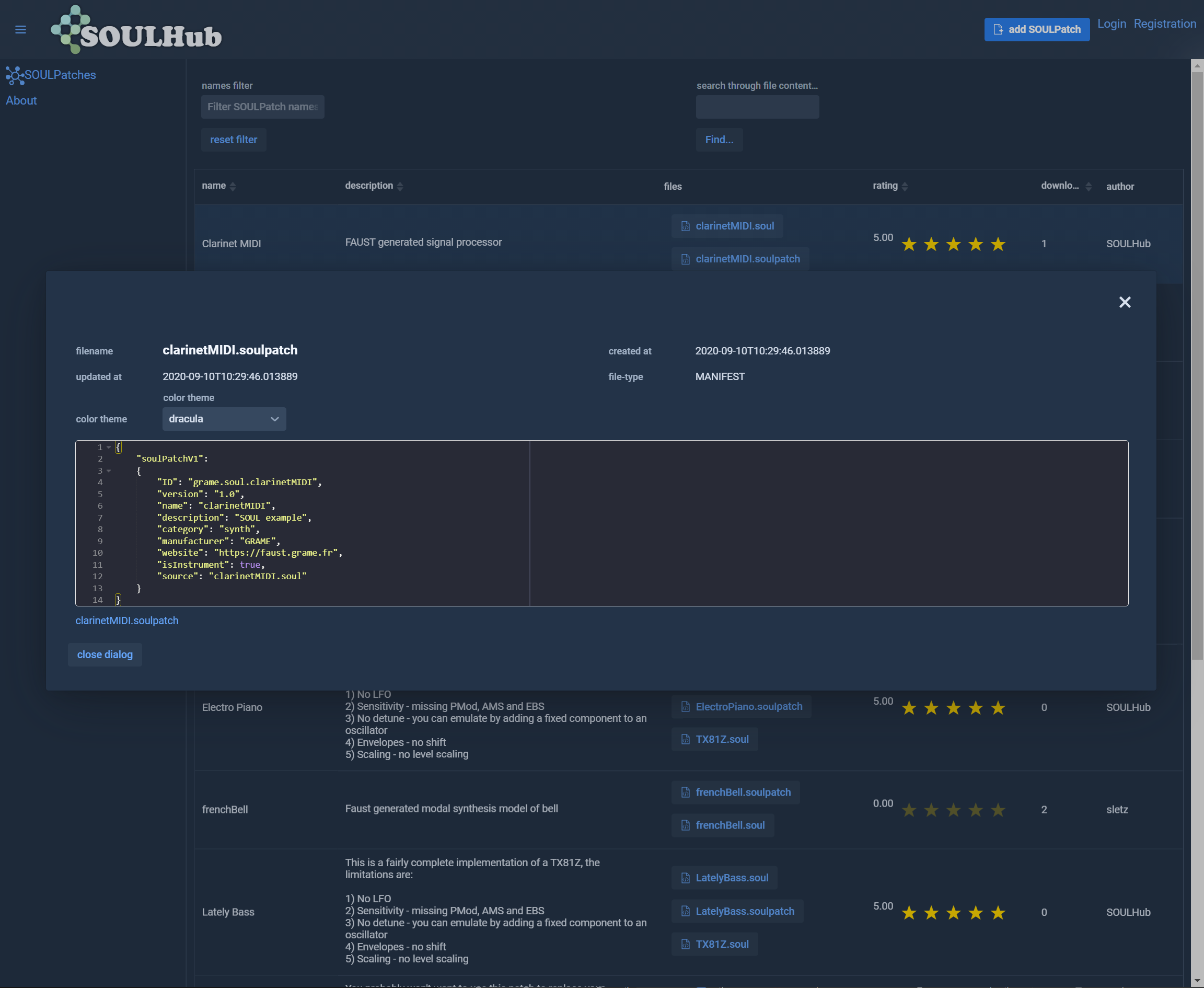Image resolution: width=1204 pixels, height=988 pixels.
Task: Collapse the code fold arrow on line 3
Action: (x=109, y=470)
